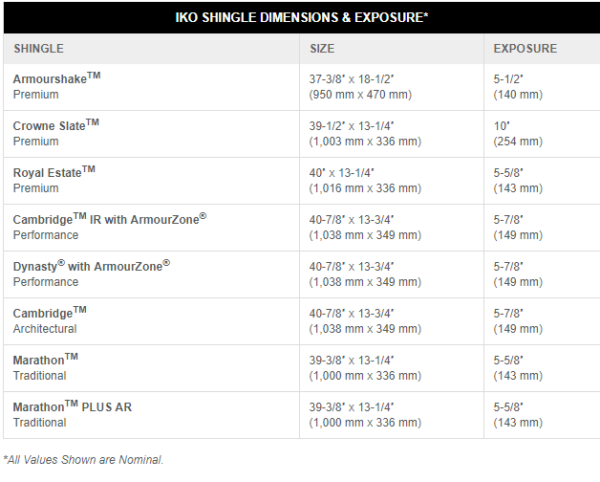
Task: Select the Armourshake Premium shingle name
Action: 57,78
